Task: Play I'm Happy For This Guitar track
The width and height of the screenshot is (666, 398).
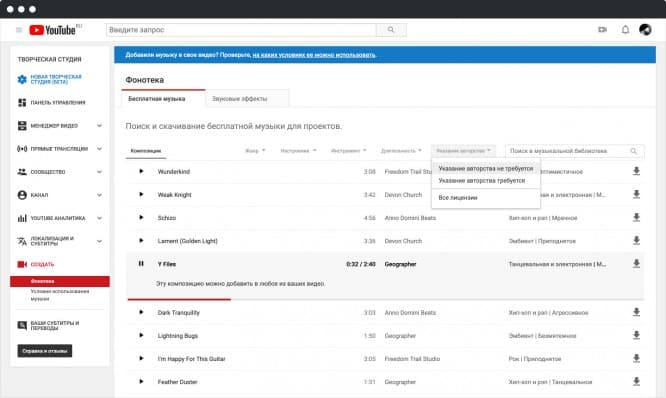Action: (141, 358)
